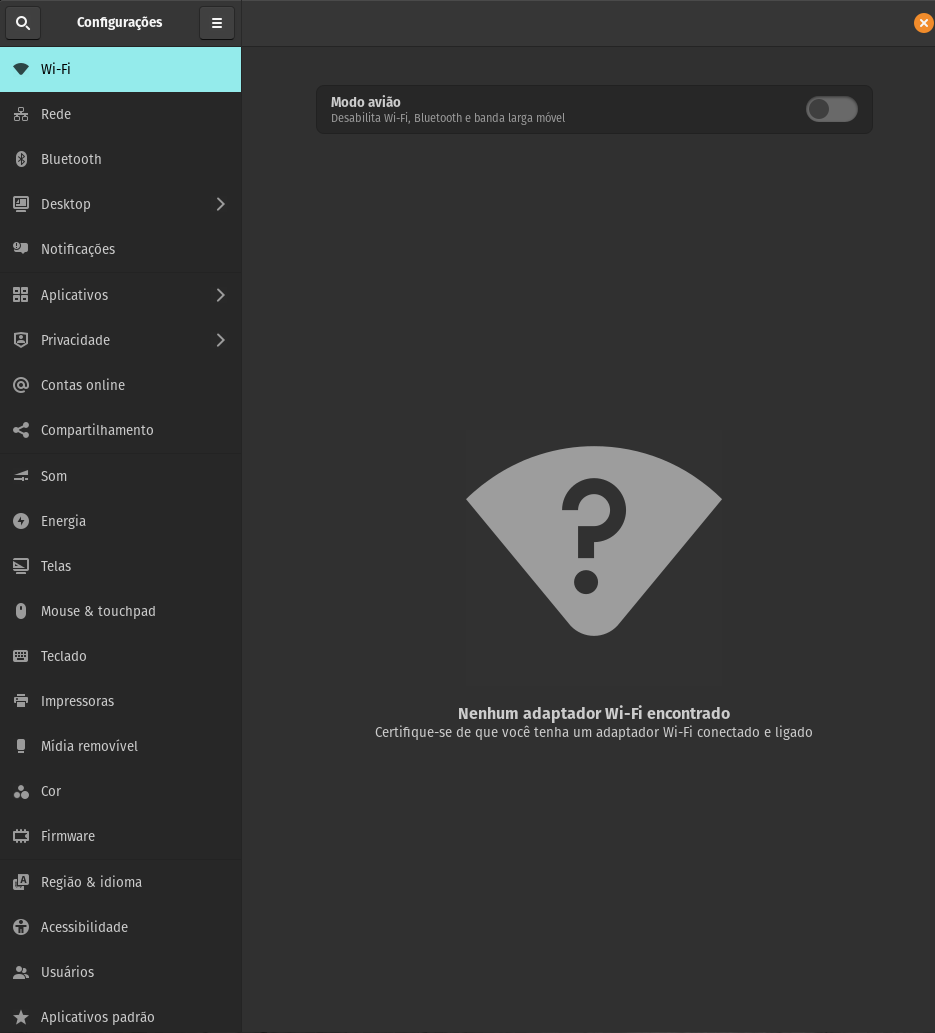Click the Compartilhamento share icon
Image resolution: width=935 pixels, height=1033 pixels.
(x=21, y=430)
